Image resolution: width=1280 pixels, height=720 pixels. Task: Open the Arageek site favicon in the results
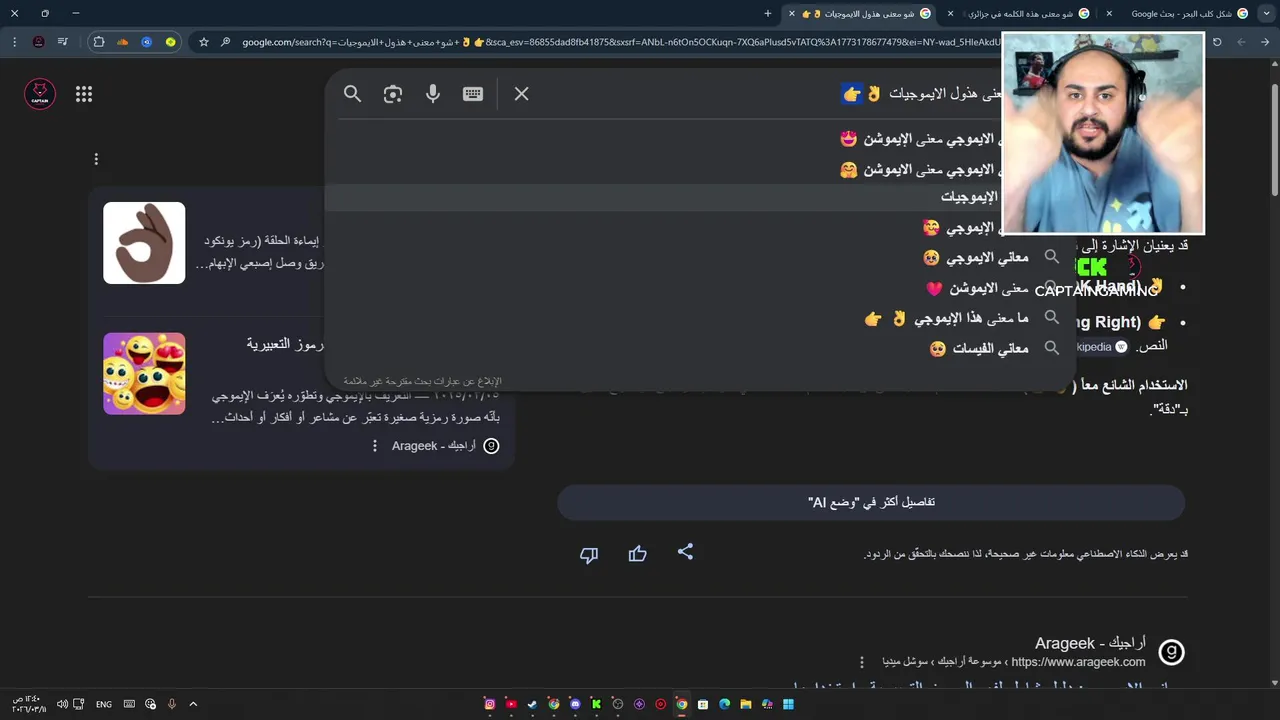pos(1171,652)
